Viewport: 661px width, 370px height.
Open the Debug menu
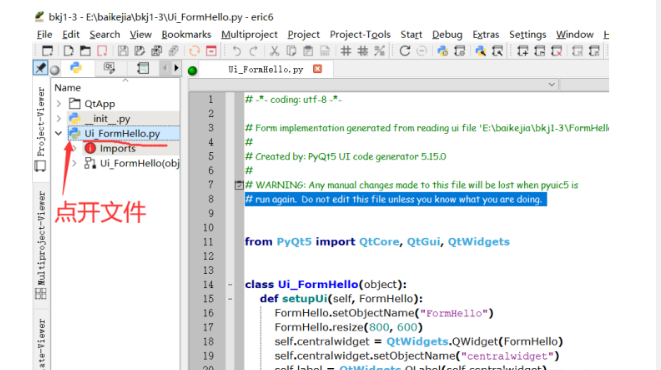pos(447,35)
